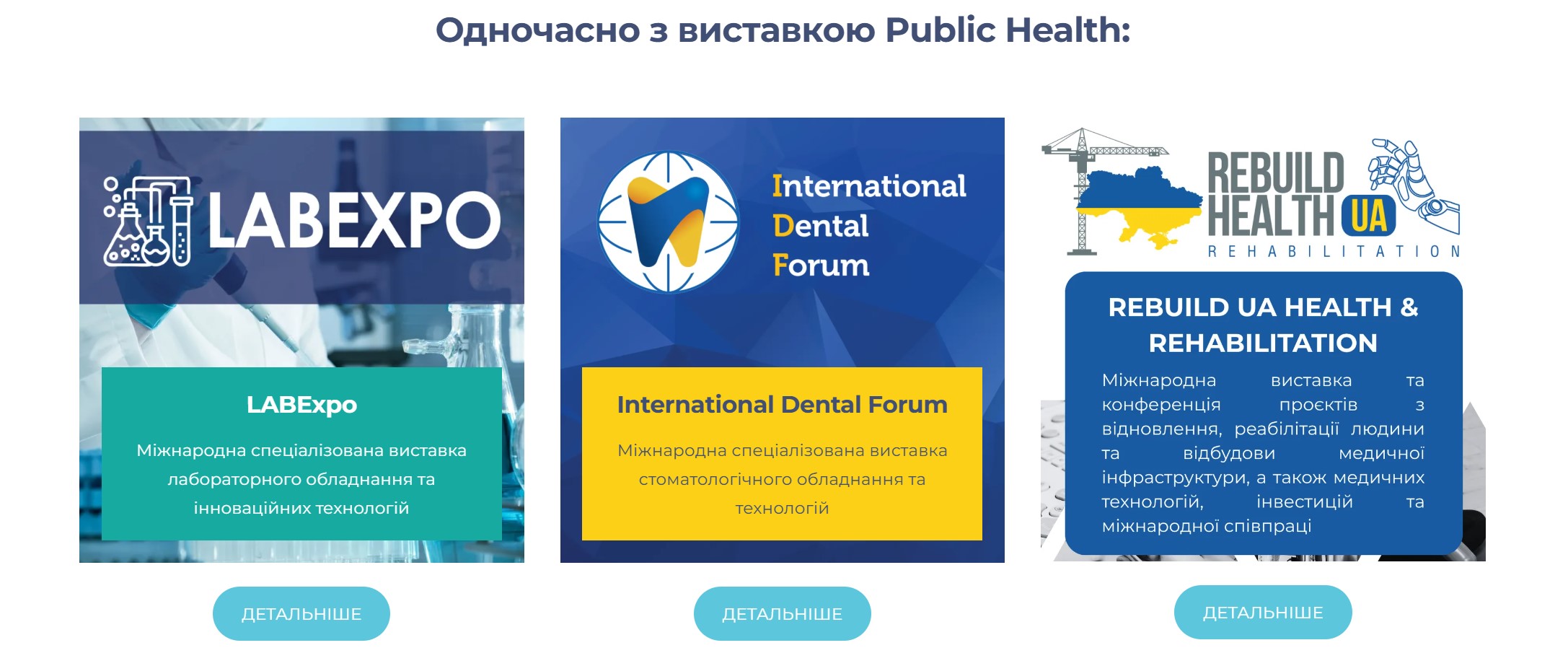The image size is (1568, 666).
Task: Open details for Rebuild UA Health ДЕТАЛЬНІШЕ button
Action: coord(1263,612)
